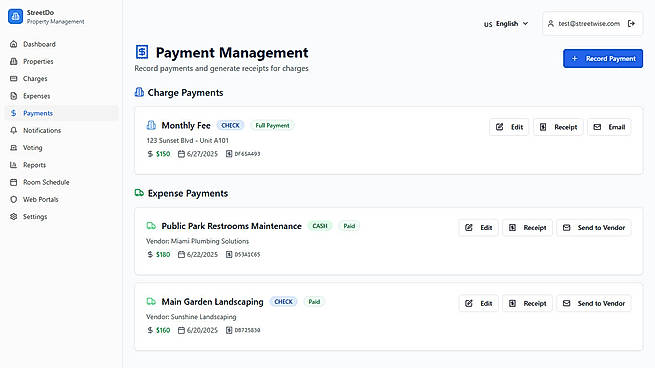Click the 6/22/2025 date

pos(202,254)
